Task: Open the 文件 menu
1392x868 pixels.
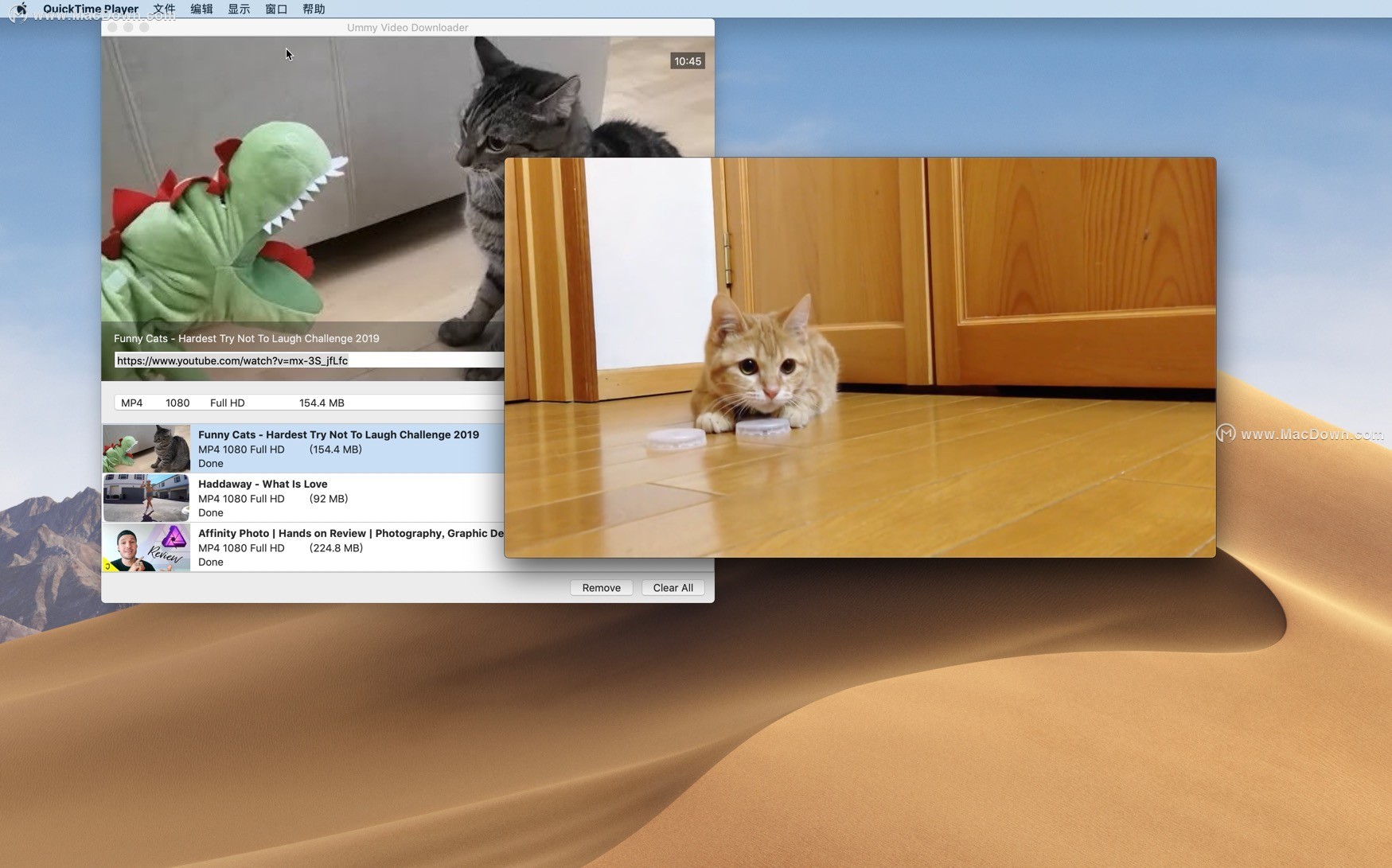Action: coord(164,9)
